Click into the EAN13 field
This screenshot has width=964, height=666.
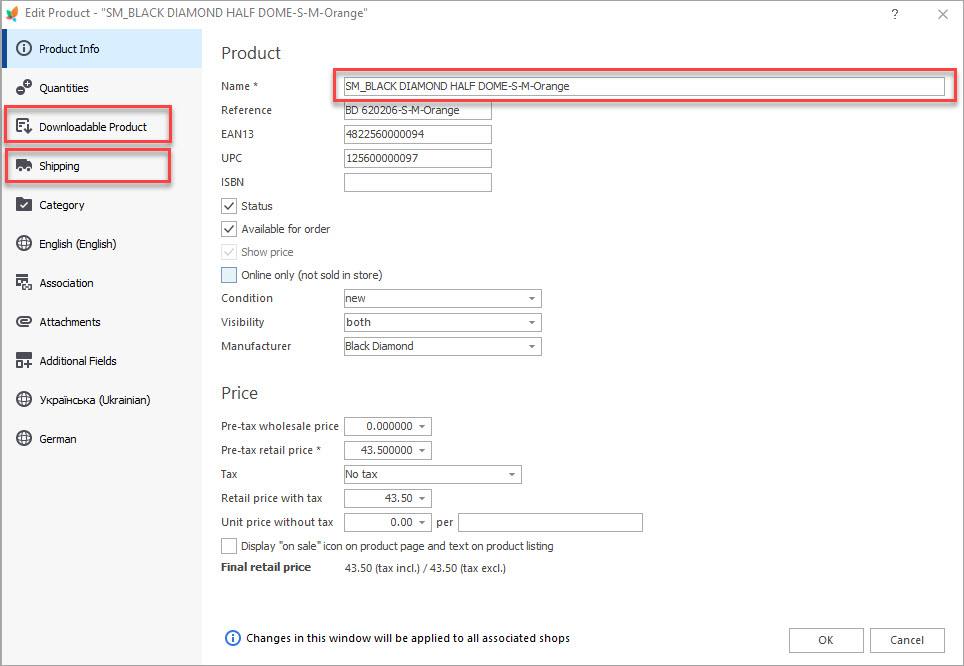pos(418,134)
